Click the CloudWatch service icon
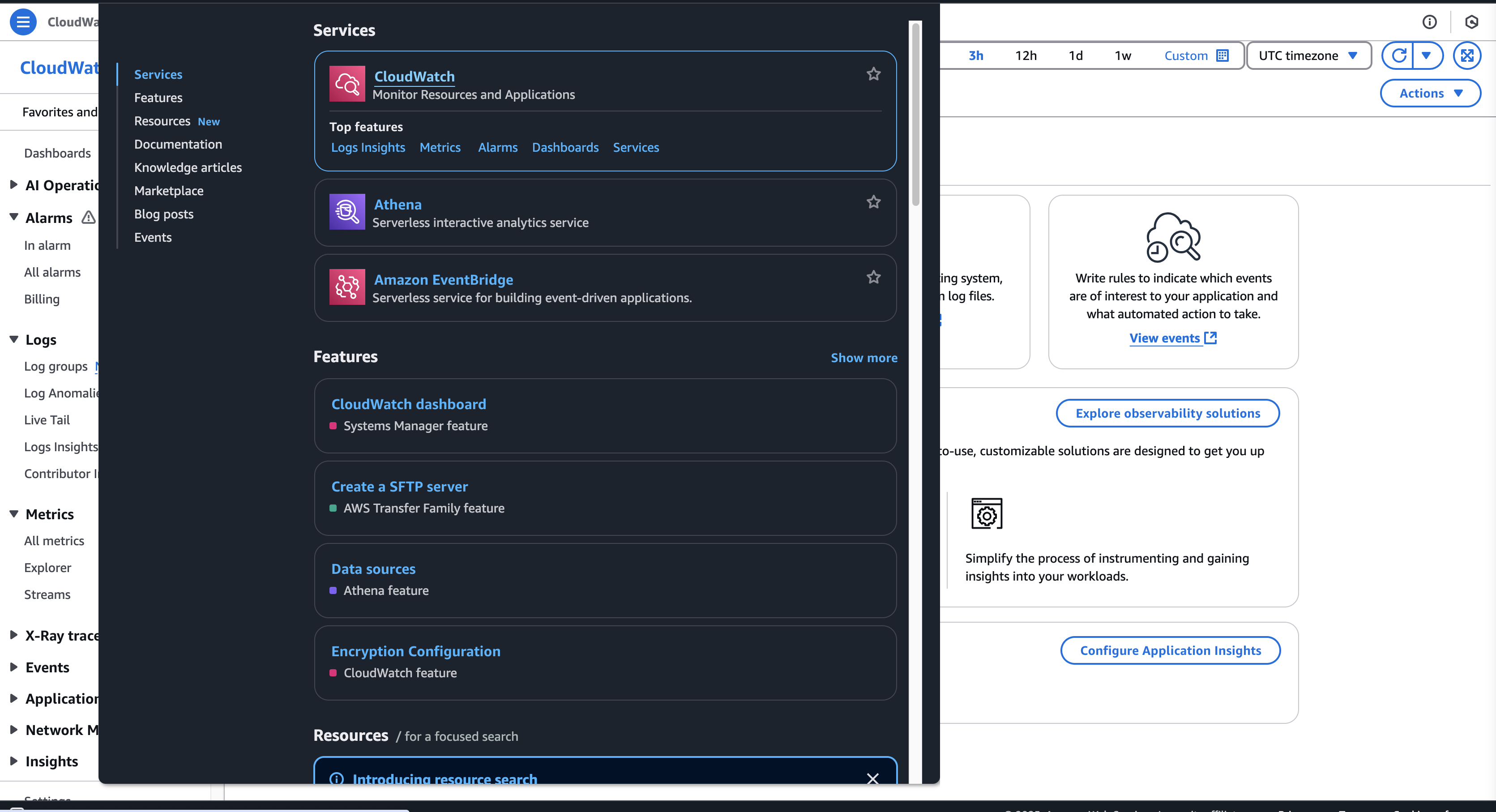1496x812 pixels. (347, 84)
